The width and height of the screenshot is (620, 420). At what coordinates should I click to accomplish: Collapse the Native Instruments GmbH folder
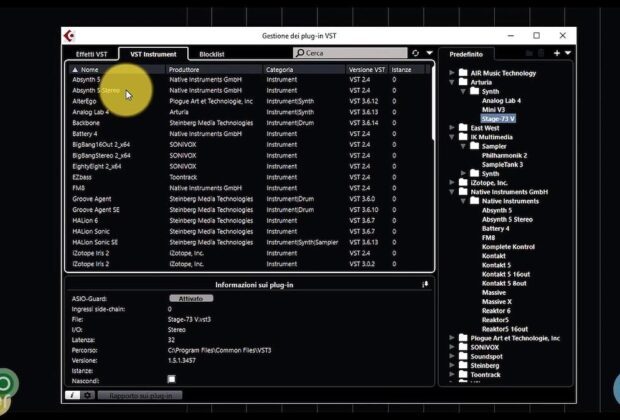452,192
